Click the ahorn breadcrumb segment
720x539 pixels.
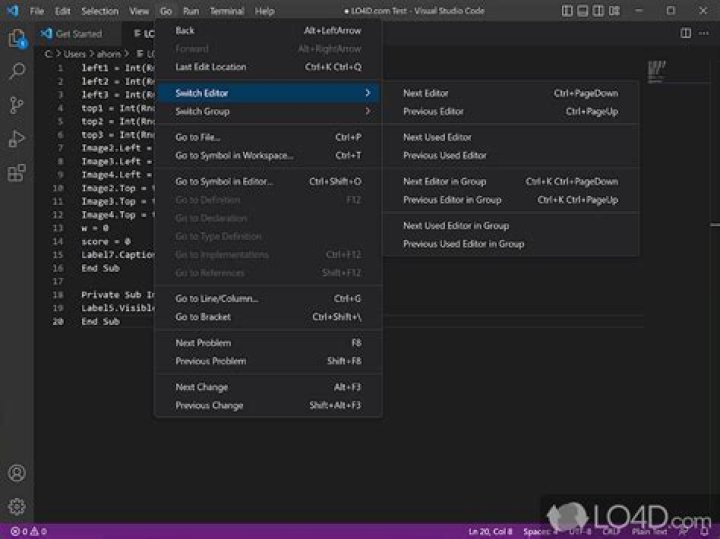click(x=108, y=54)
